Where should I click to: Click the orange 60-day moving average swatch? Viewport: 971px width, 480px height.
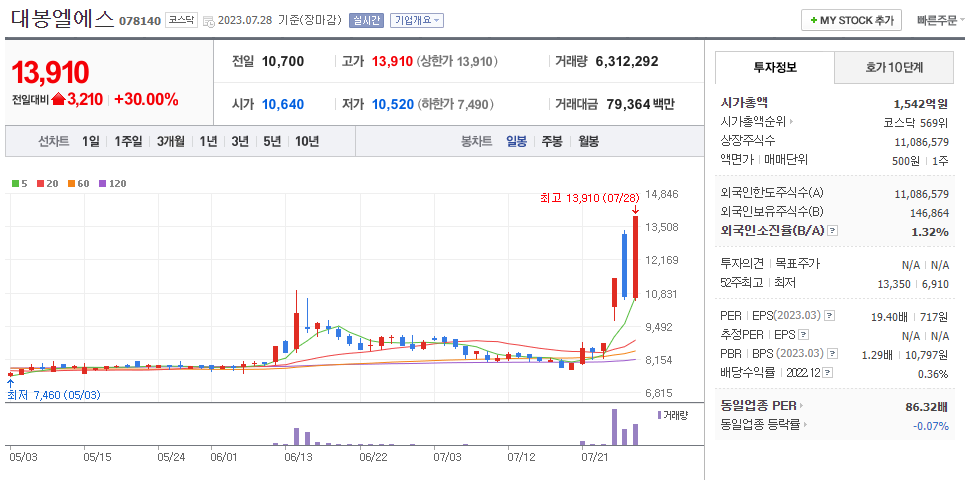click(x=71, y=183)
